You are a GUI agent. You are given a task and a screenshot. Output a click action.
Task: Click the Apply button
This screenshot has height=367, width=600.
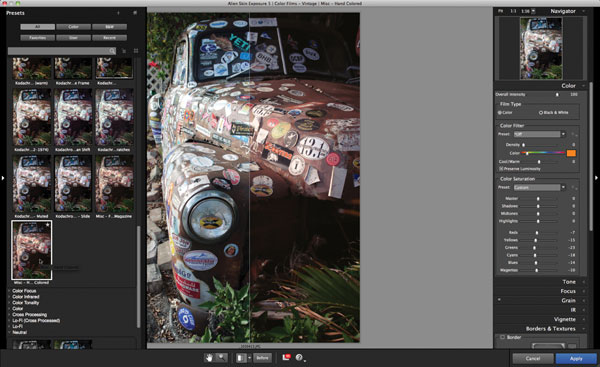[576, 359]
